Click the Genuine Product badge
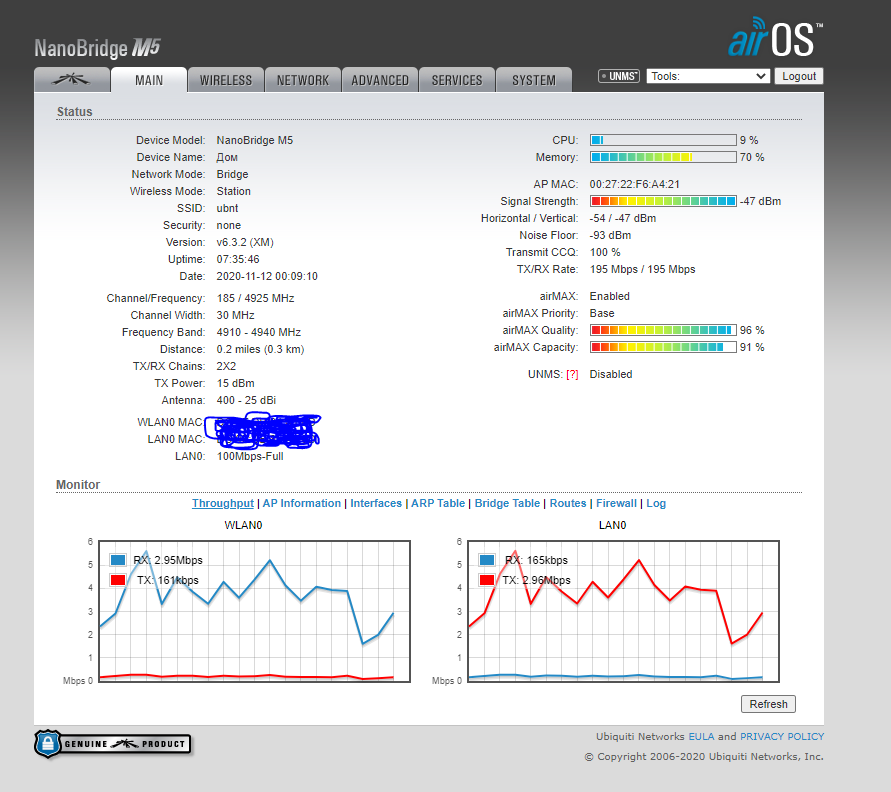This screenshot has width=891, height=792. coord(113,744)
